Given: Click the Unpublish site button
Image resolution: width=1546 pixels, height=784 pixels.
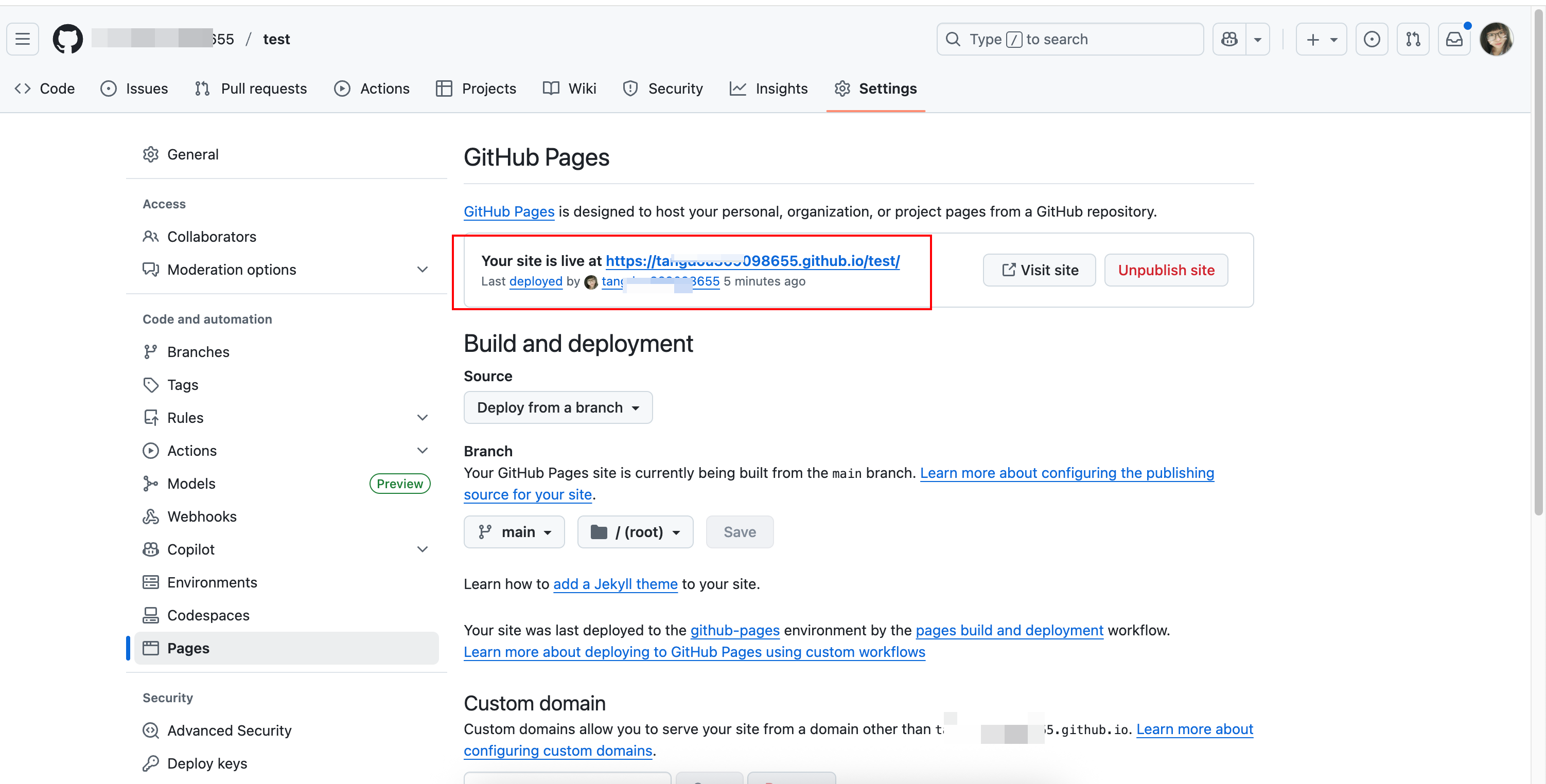Looking at the screenshot, I should [x=1166, y=270].
